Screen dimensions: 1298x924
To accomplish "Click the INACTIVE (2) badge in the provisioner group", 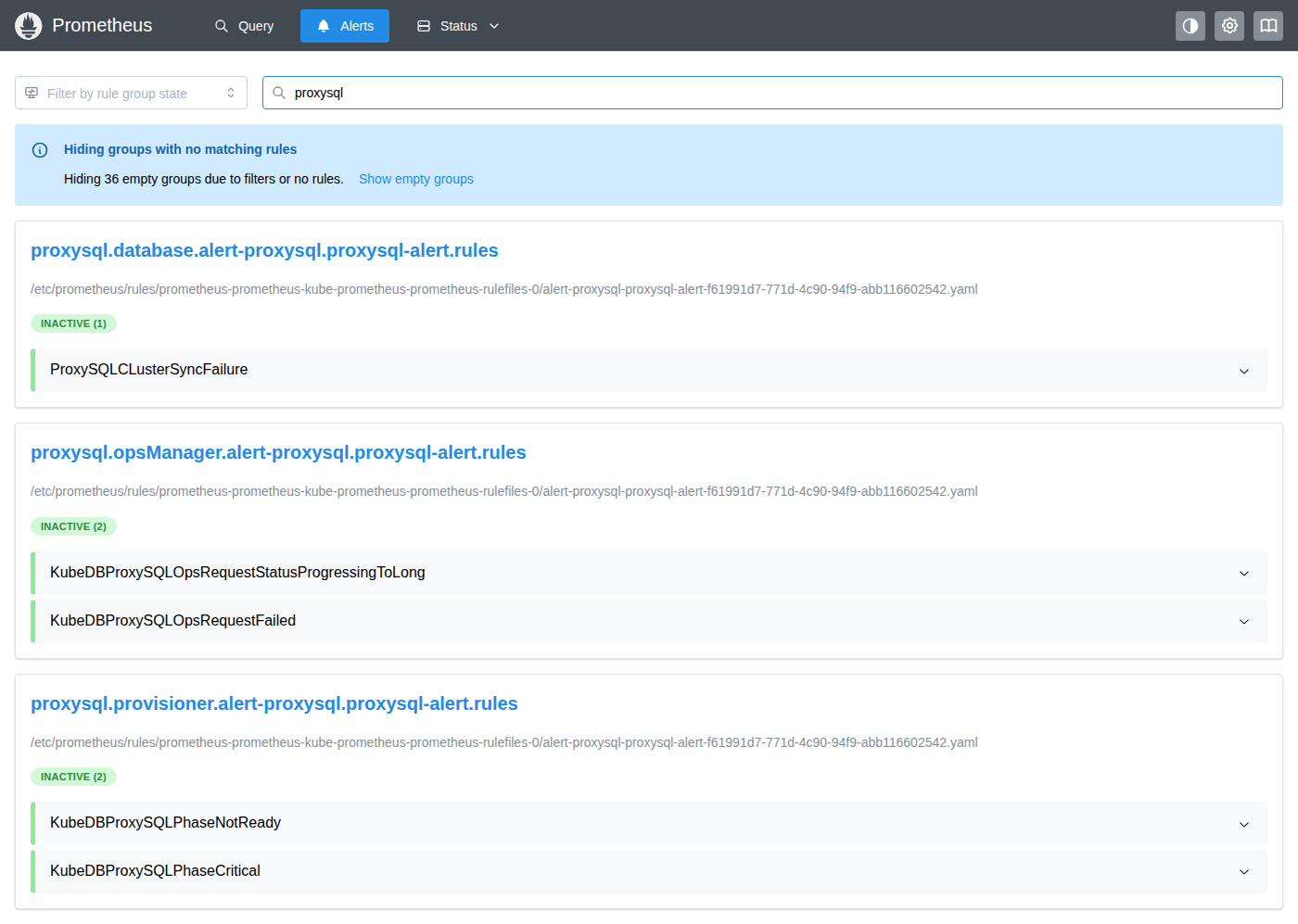I will click(x=73, y=777).
